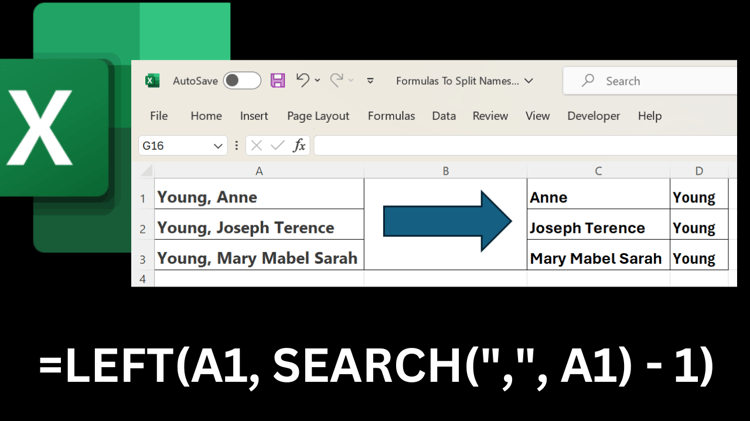Click the Cancel X icon in formula bar
This screenshot has width=750, height=421.
pos(256,145)
